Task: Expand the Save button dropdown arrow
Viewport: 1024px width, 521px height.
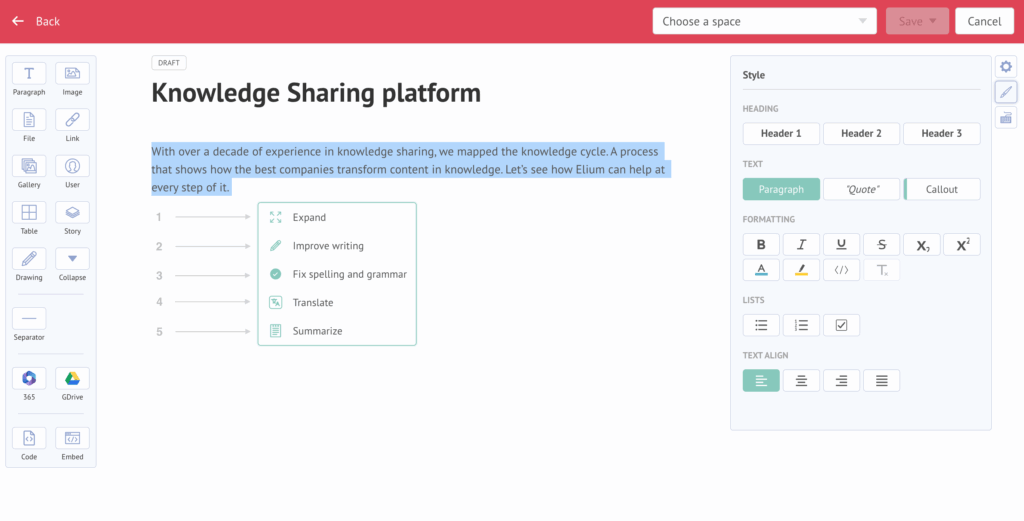Action: point(933,21)
